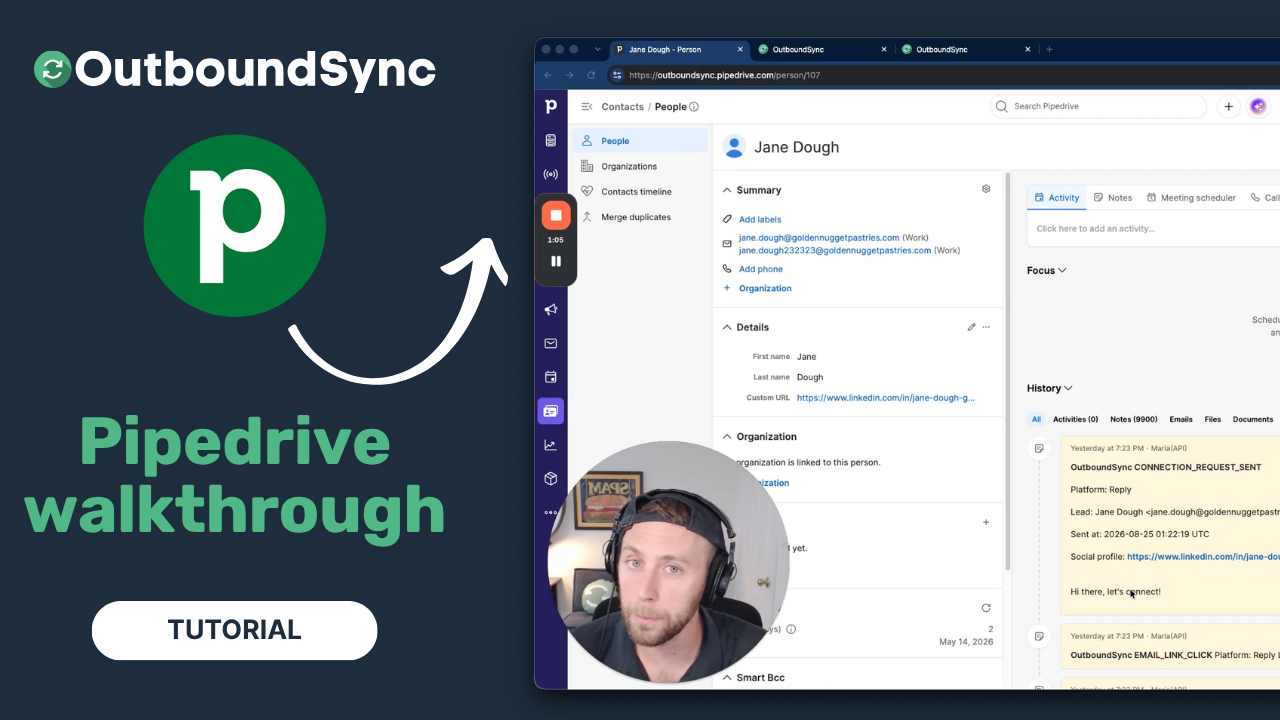Switch to the second browser tab, first OutboundSync tab
1280x720 pixels.
tap(822, 49)
